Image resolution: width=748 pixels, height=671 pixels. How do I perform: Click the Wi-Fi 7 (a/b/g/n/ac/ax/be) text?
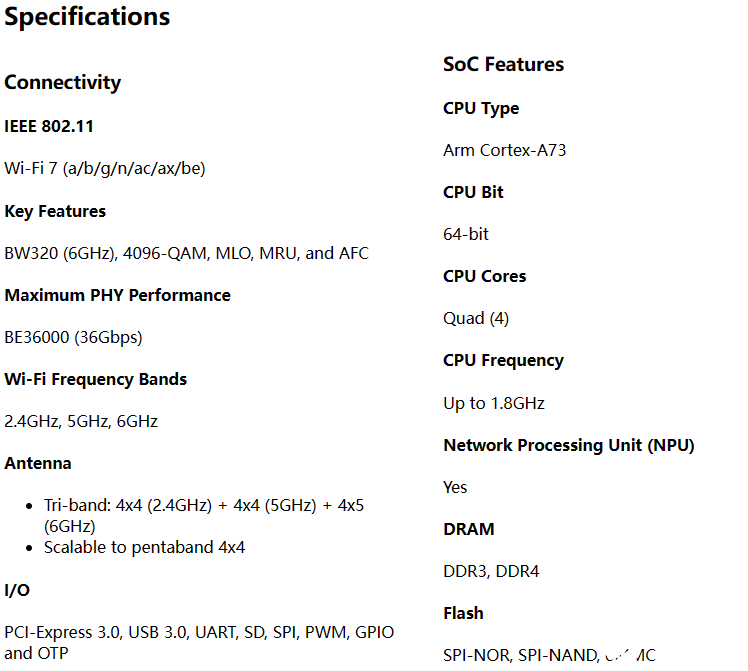click(104, 168)
